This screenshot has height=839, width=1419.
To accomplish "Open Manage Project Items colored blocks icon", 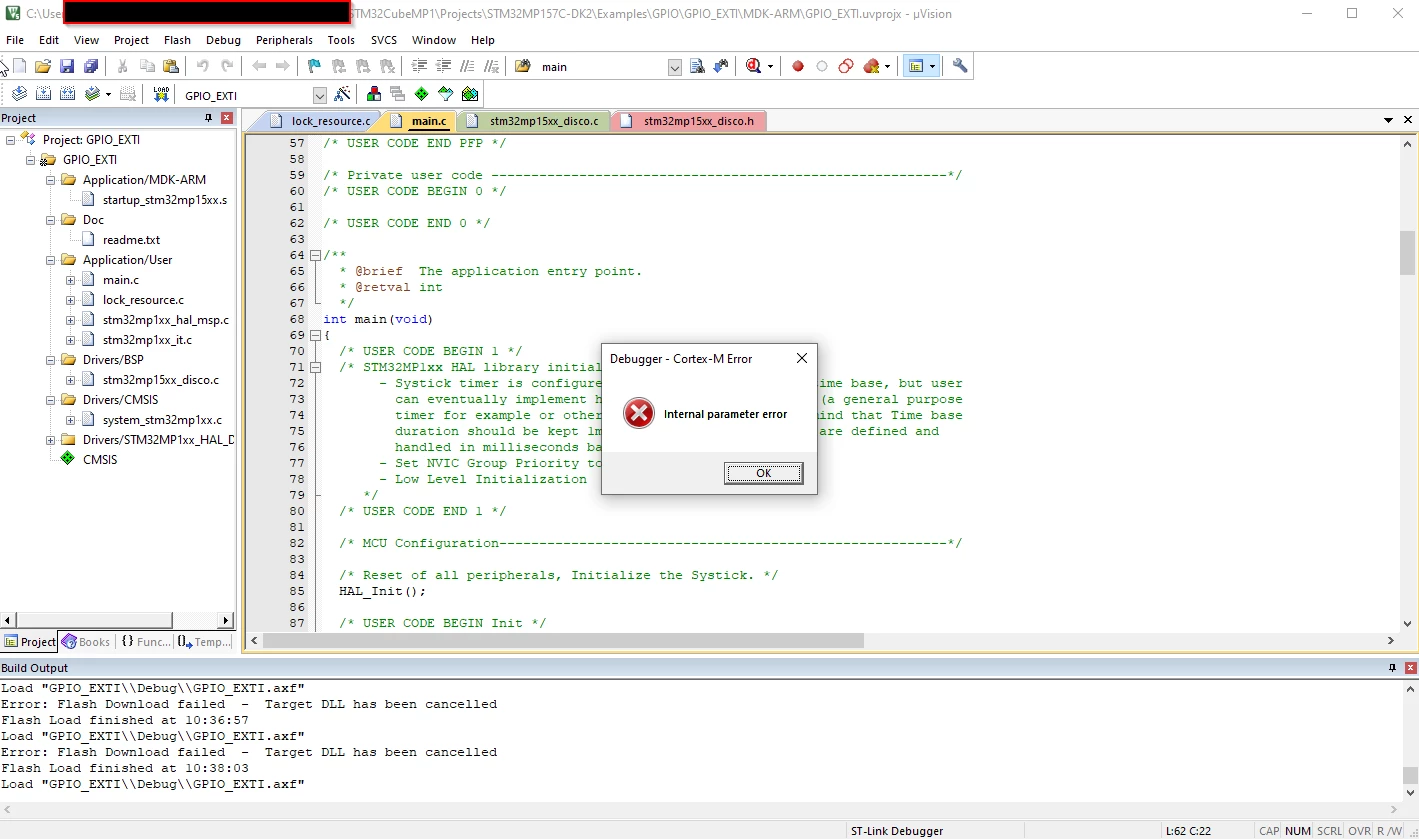I will (x=373, y=94).
